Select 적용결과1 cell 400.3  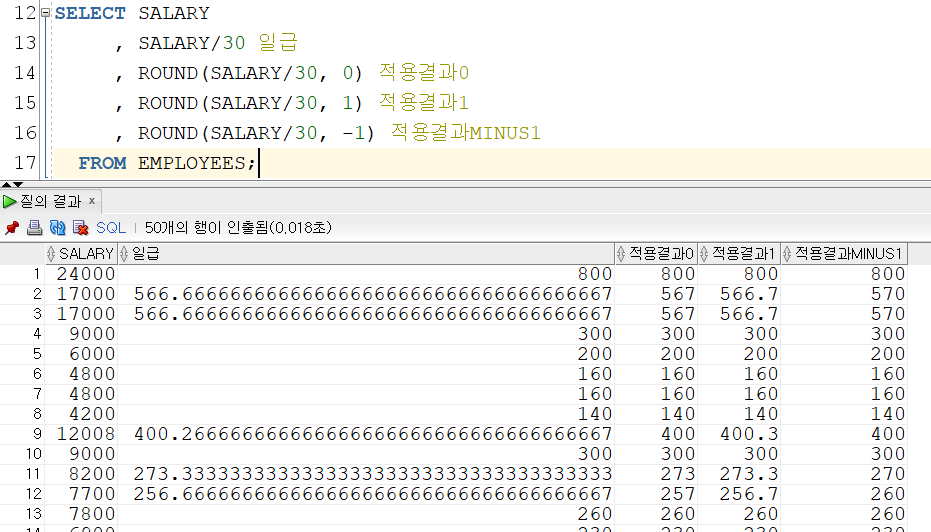point(739,433)
